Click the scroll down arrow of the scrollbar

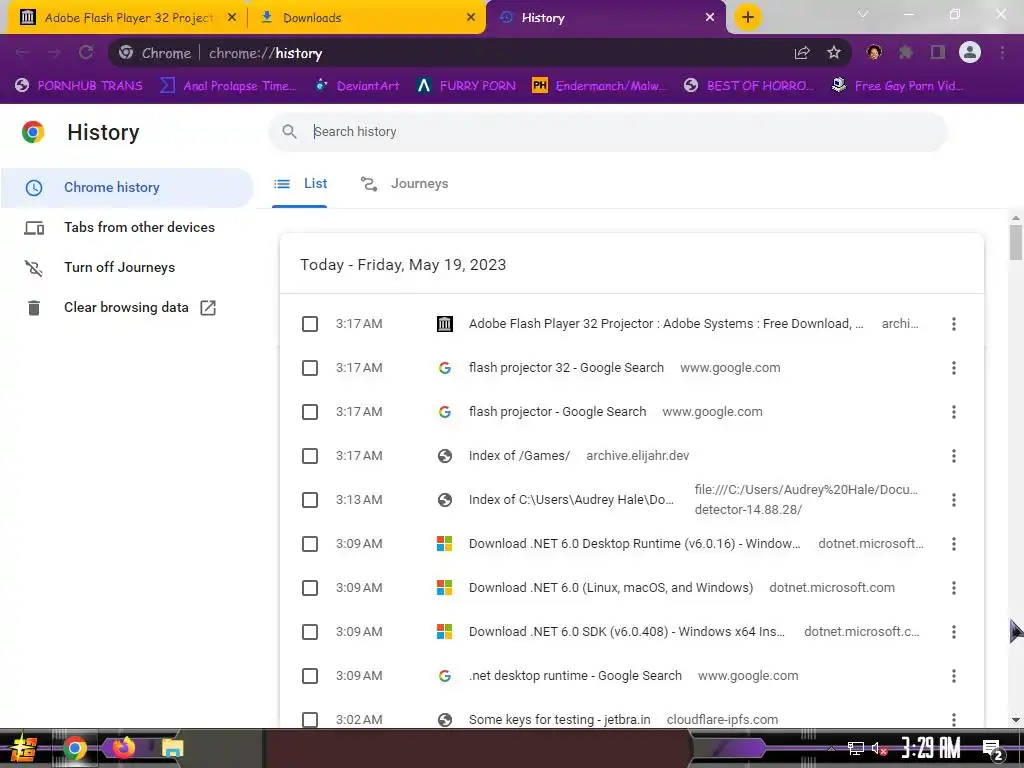point(1016,720)
